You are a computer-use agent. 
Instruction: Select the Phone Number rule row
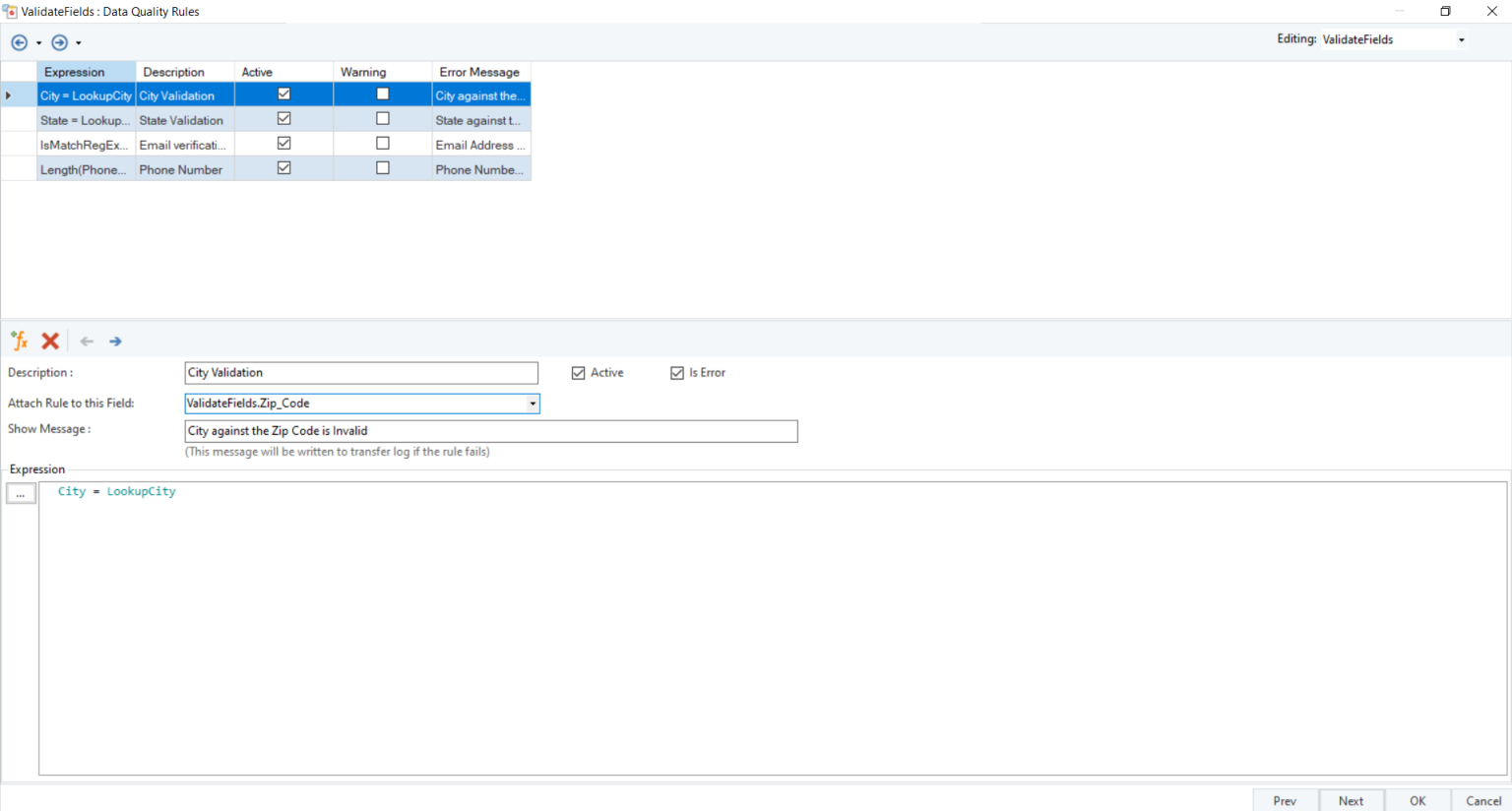coord(183,168)
